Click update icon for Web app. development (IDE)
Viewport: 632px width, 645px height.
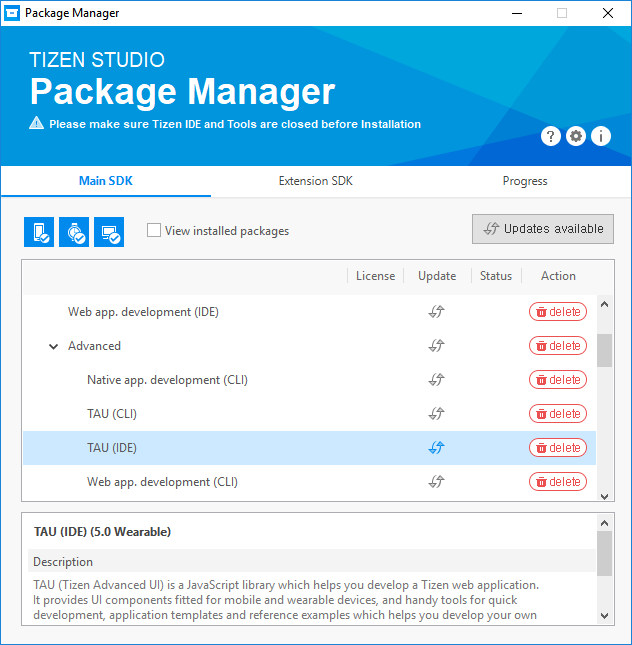point(436,312)
